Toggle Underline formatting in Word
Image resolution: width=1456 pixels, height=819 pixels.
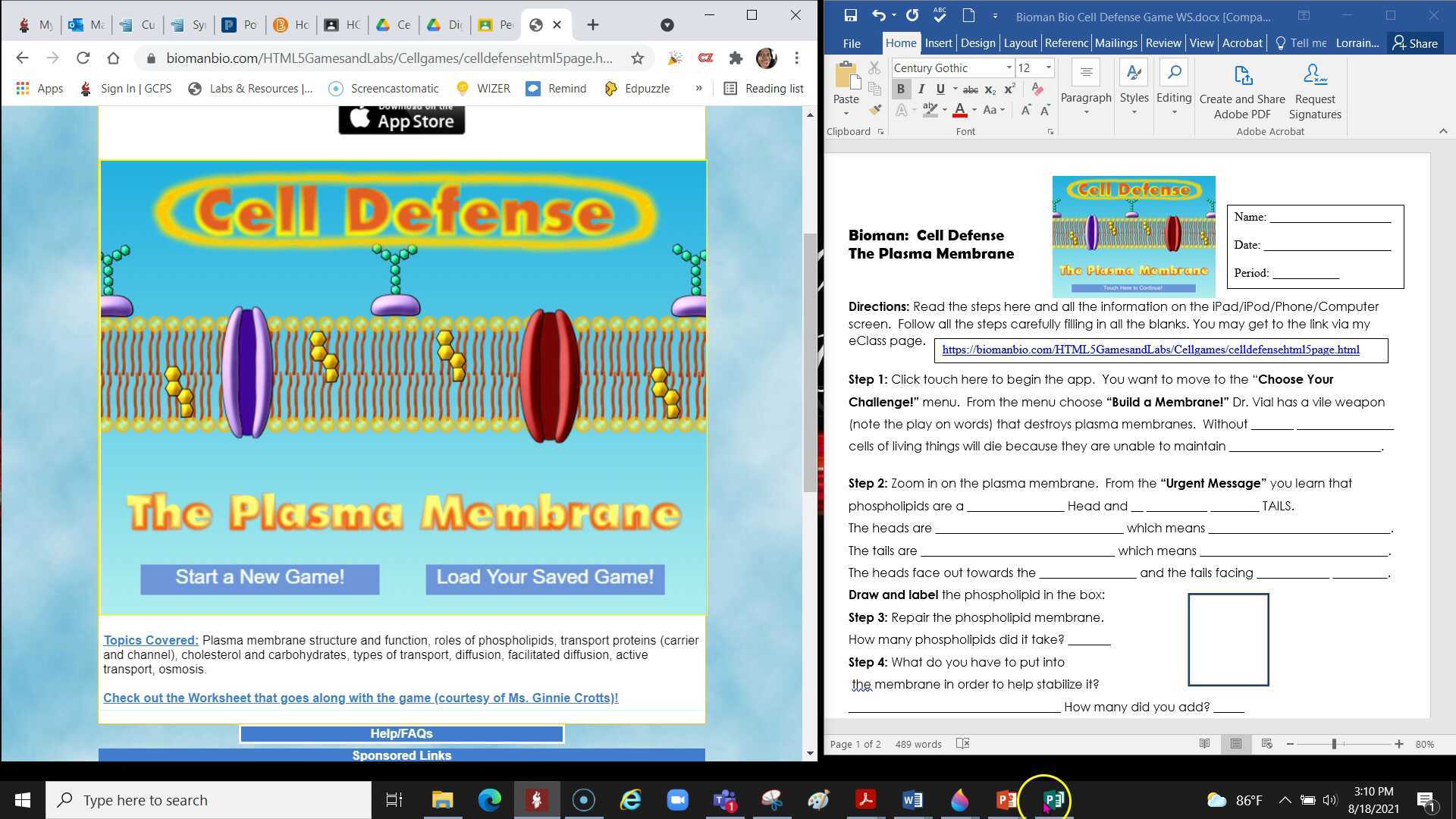940,89
